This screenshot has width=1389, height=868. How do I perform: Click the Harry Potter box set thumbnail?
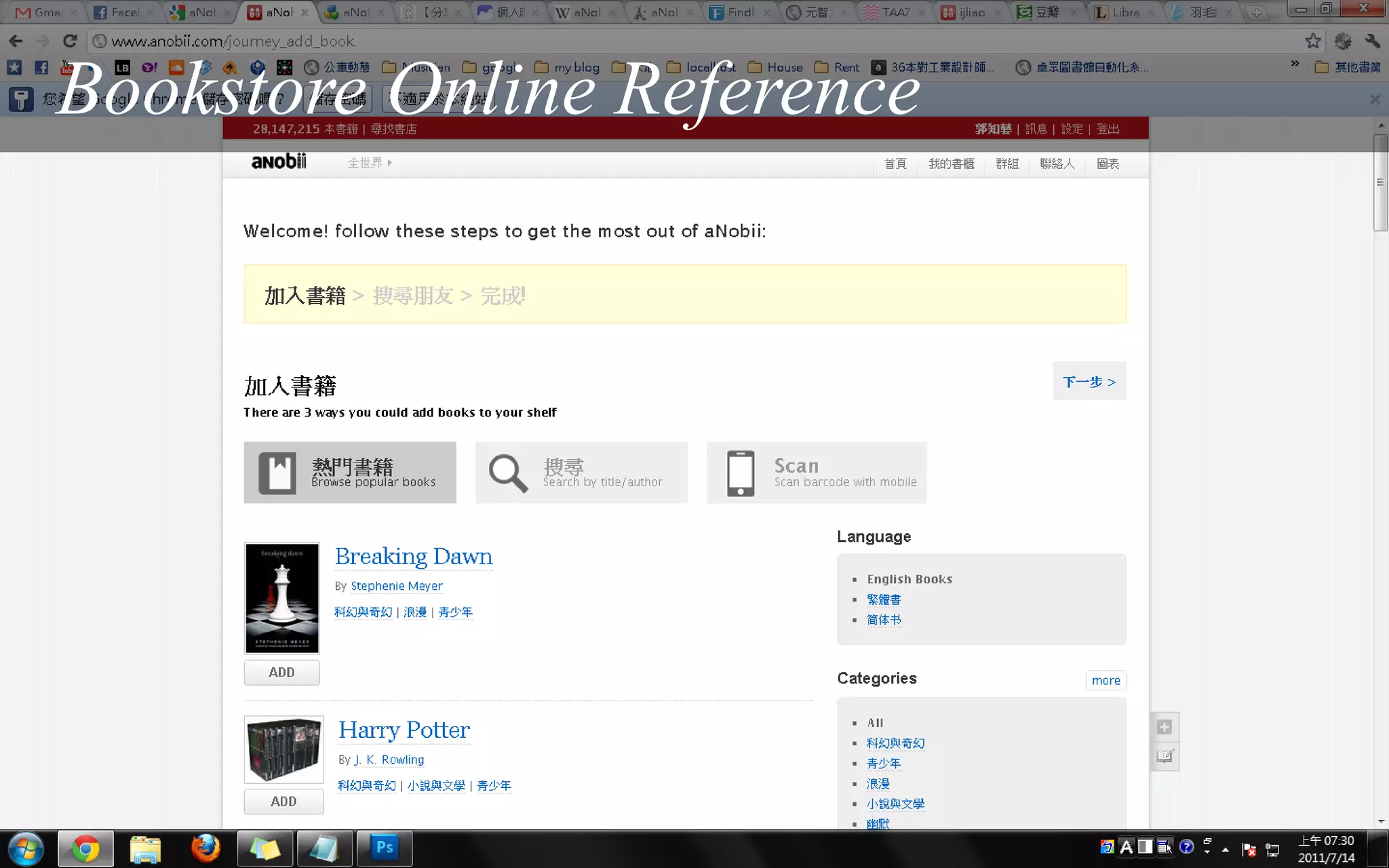click(x=283, y=749)
